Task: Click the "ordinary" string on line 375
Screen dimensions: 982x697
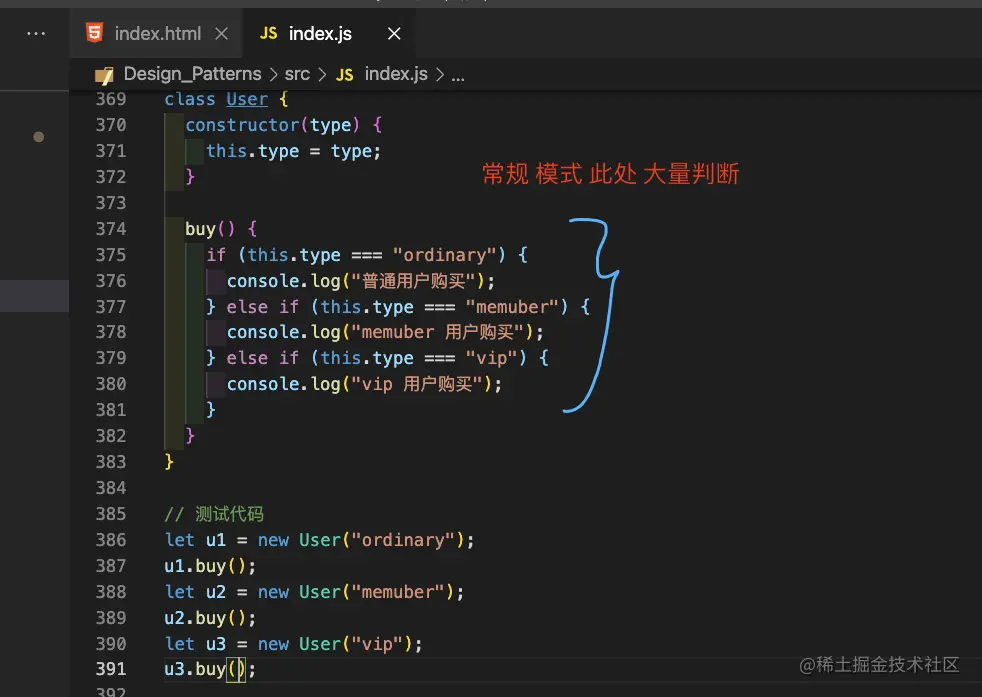Action: pos(445,255)
